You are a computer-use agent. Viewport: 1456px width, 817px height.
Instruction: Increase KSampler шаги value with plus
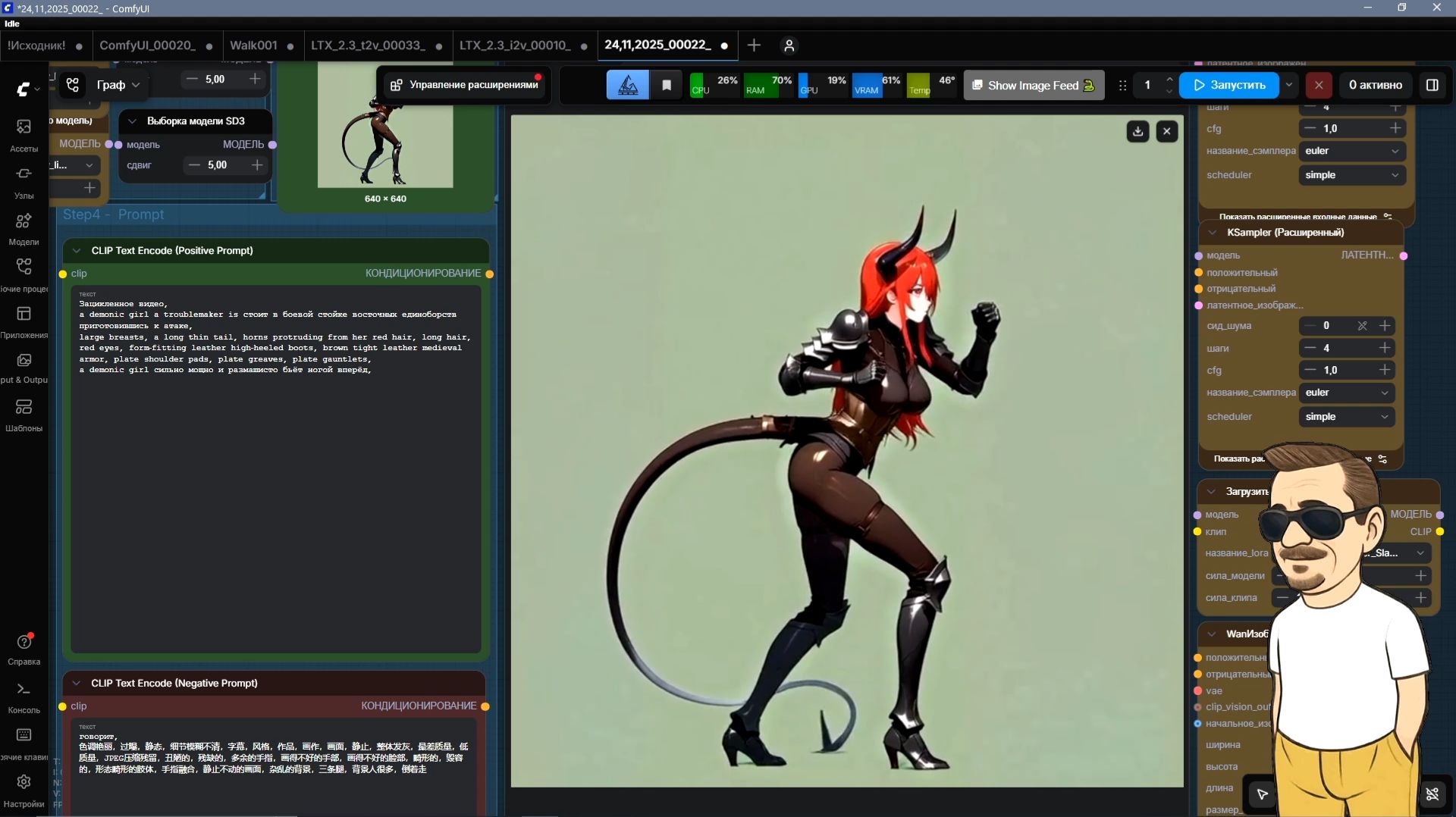[1385, 348]
